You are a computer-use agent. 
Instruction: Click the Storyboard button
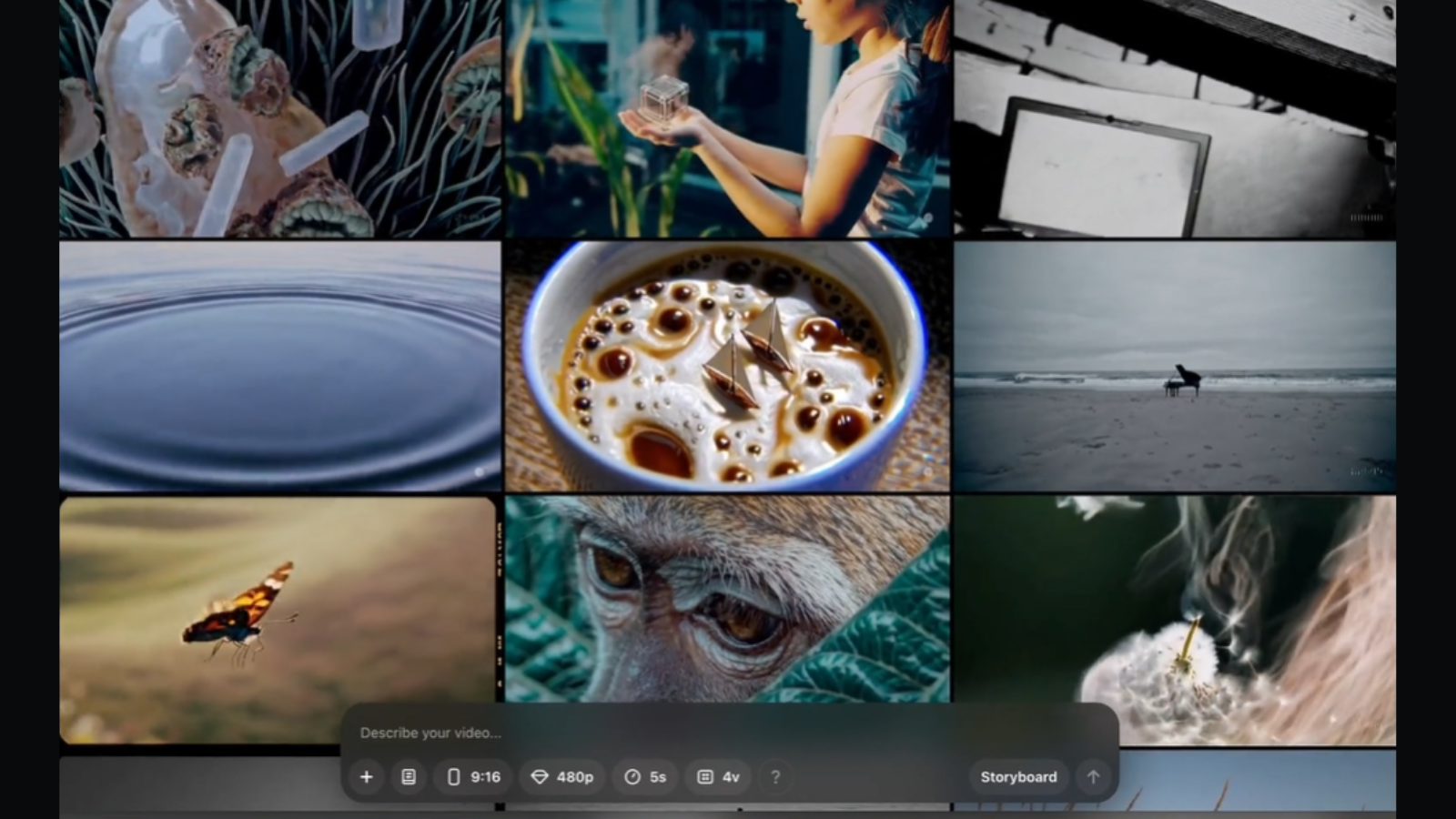pyautogui.click(x=1018, y=777)
